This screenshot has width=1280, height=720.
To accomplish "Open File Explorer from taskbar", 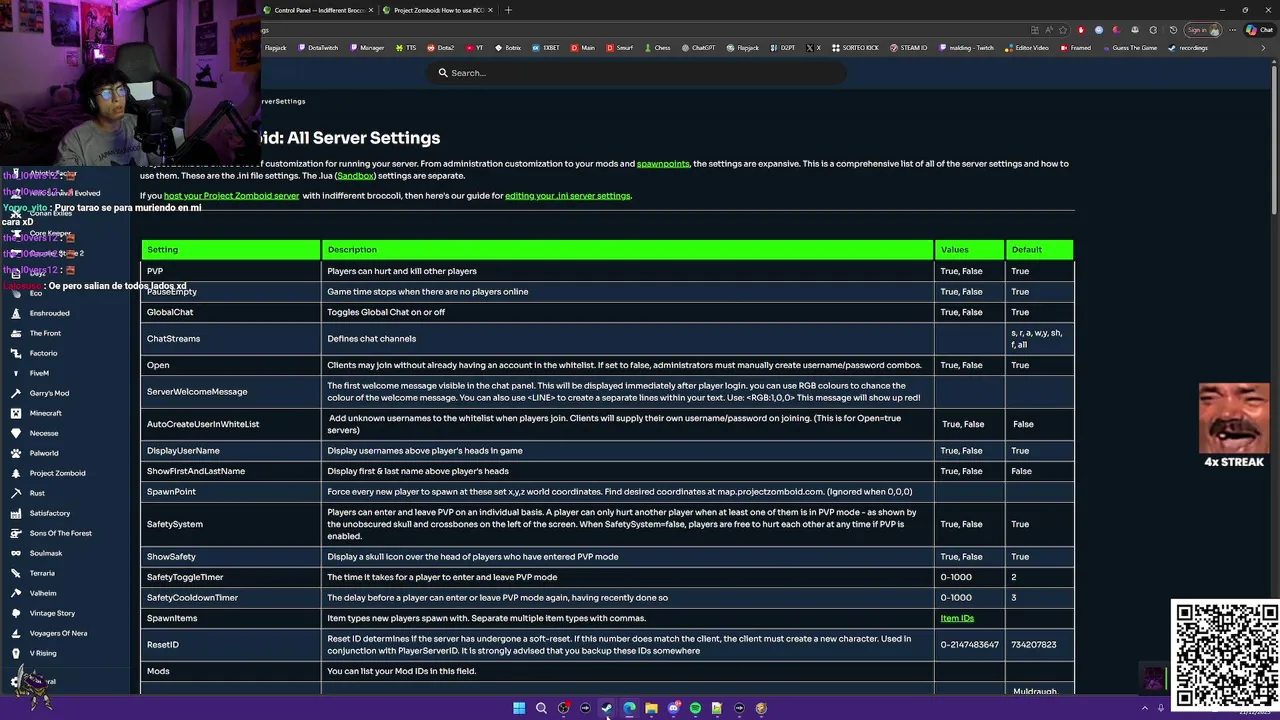I will pos(651,708).
